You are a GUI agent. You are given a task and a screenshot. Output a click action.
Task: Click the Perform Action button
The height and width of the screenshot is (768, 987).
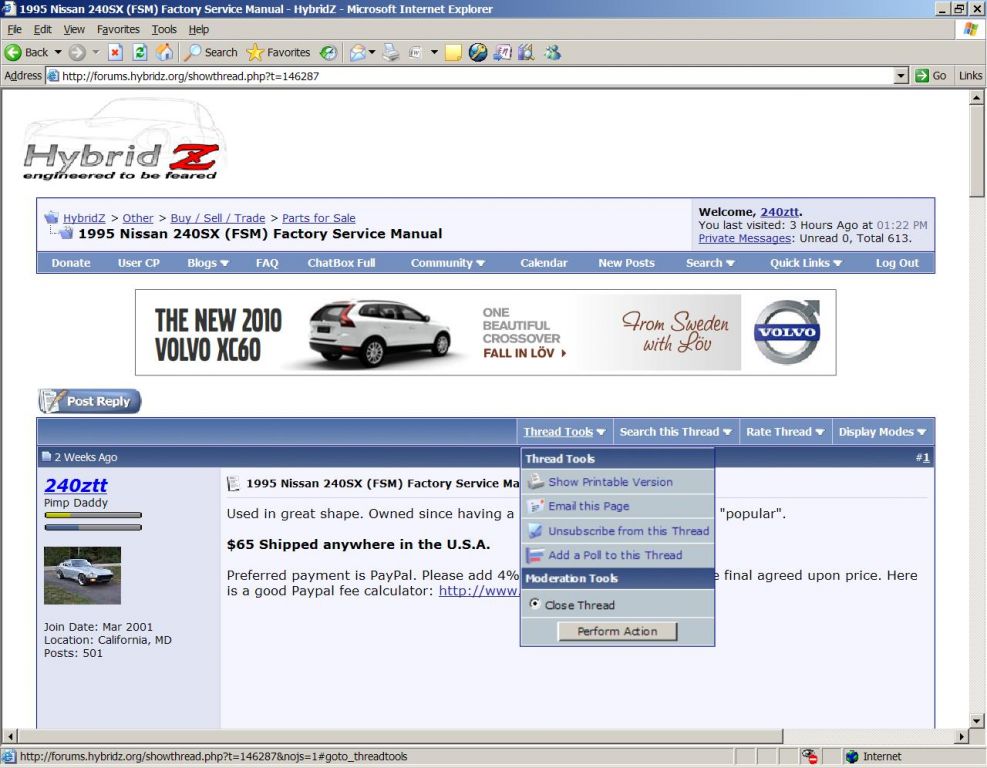(617, 632)
